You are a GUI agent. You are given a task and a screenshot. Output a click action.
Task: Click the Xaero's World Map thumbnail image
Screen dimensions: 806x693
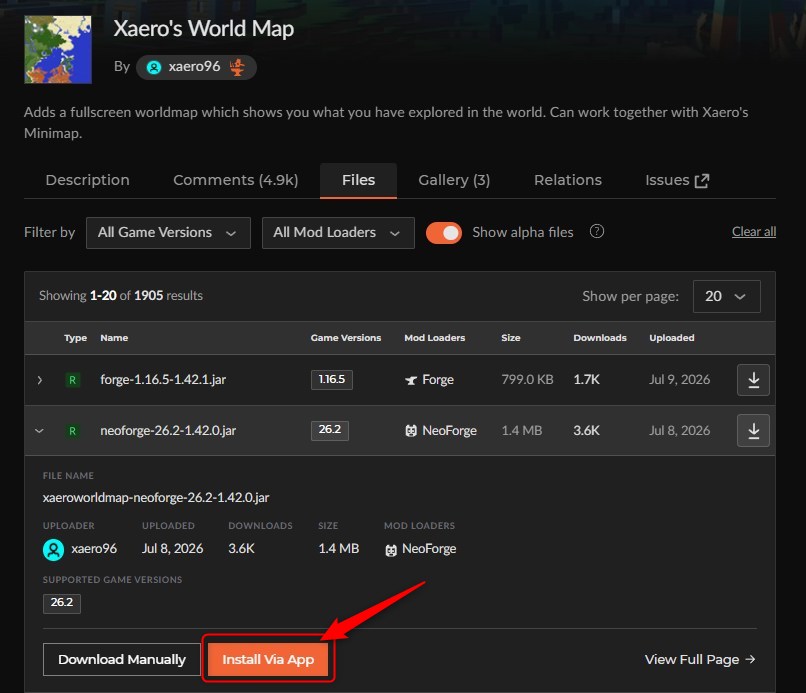58,49
